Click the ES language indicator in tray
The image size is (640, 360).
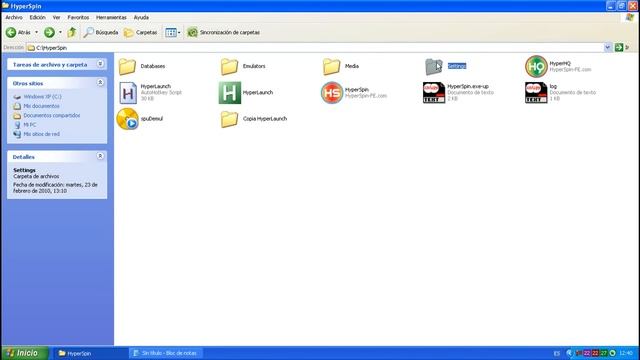[557, 353]
